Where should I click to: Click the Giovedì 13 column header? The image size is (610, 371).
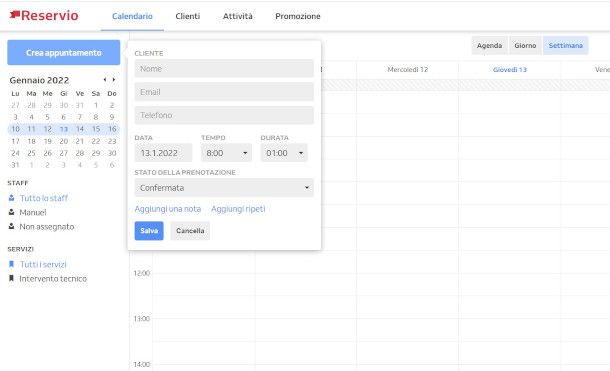coord(510,70)
